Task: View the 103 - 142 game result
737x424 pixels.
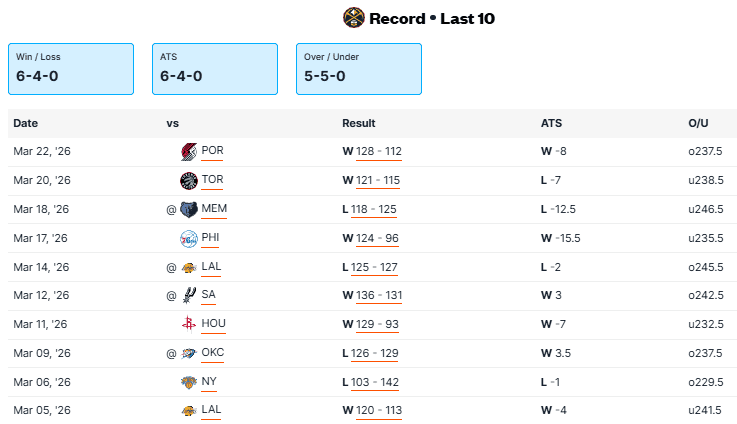Action: coord(375,383)
